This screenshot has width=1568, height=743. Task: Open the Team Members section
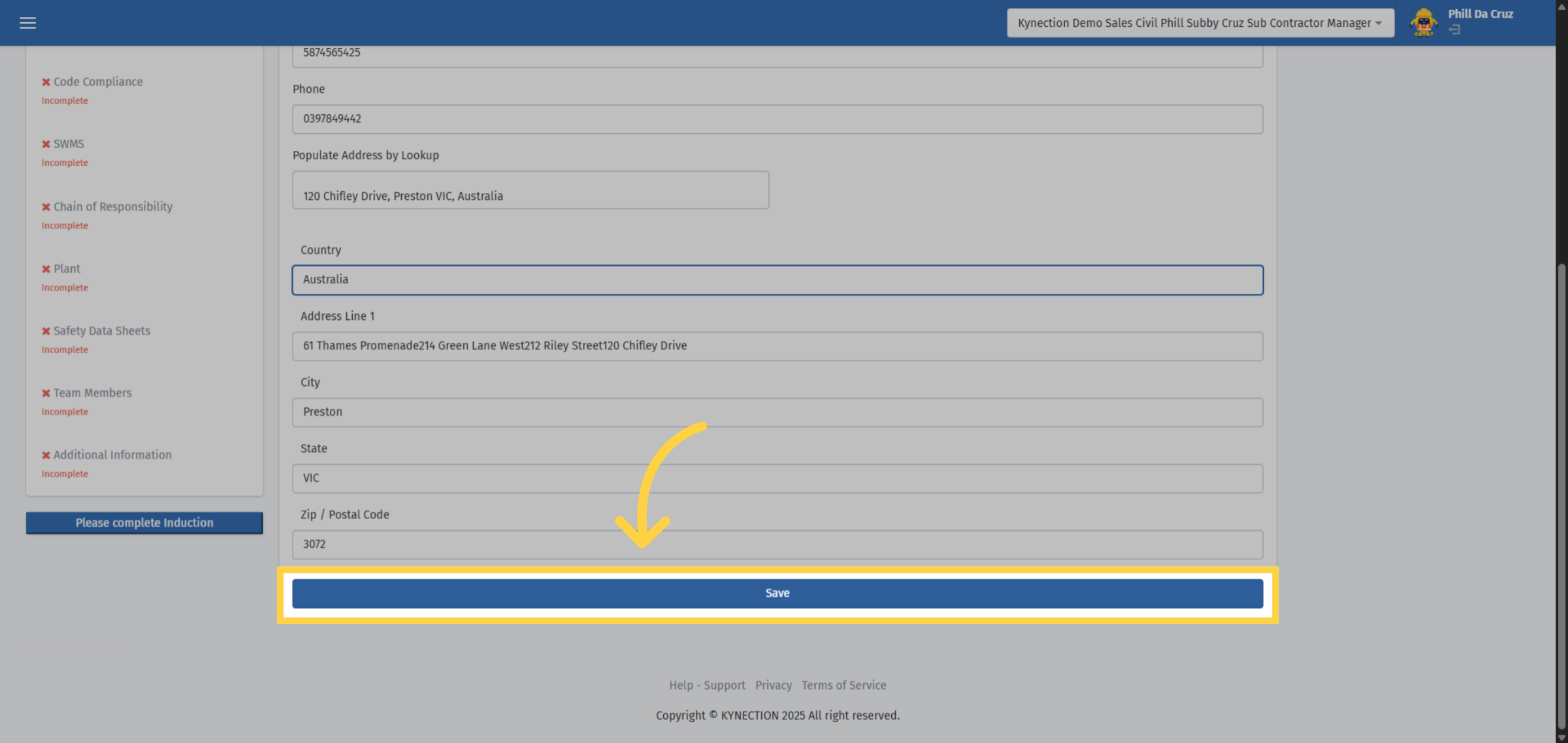[x=92, y=393]
